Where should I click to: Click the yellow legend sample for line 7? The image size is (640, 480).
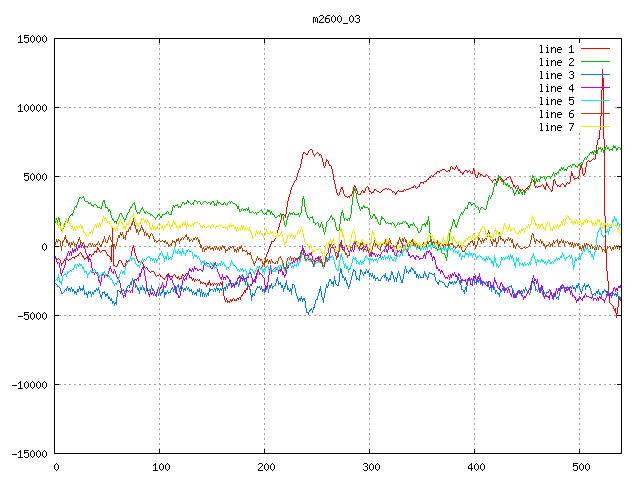pos(596,127)
